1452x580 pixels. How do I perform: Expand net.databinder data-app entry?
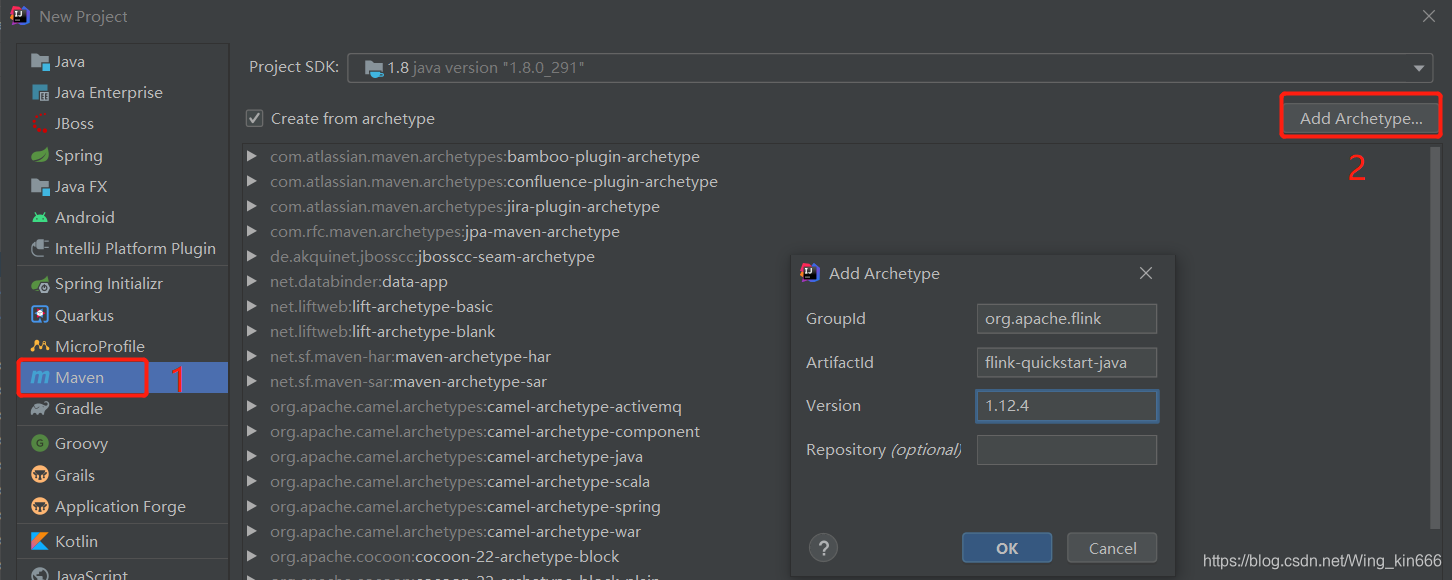coord(252,282)
